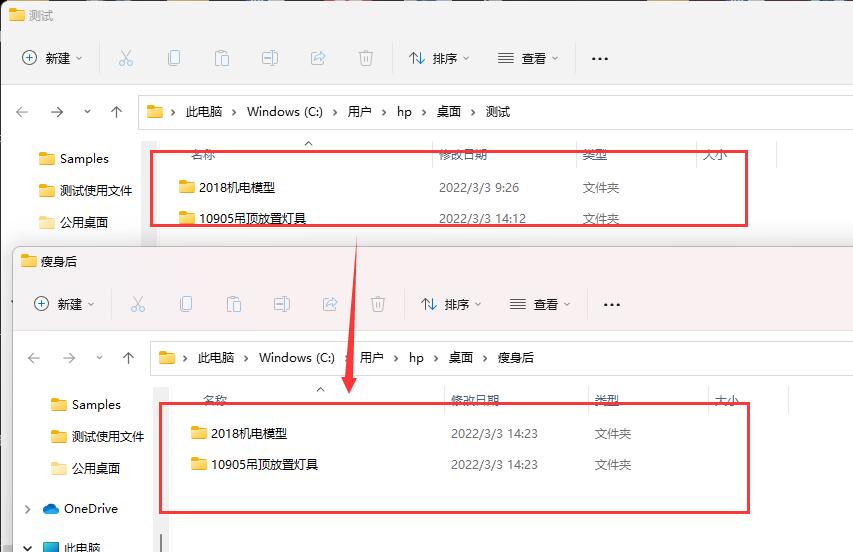Select 公用桌面 in 测试 window sidebar
This screenshot has height=552, width=853.
[73, 222]
